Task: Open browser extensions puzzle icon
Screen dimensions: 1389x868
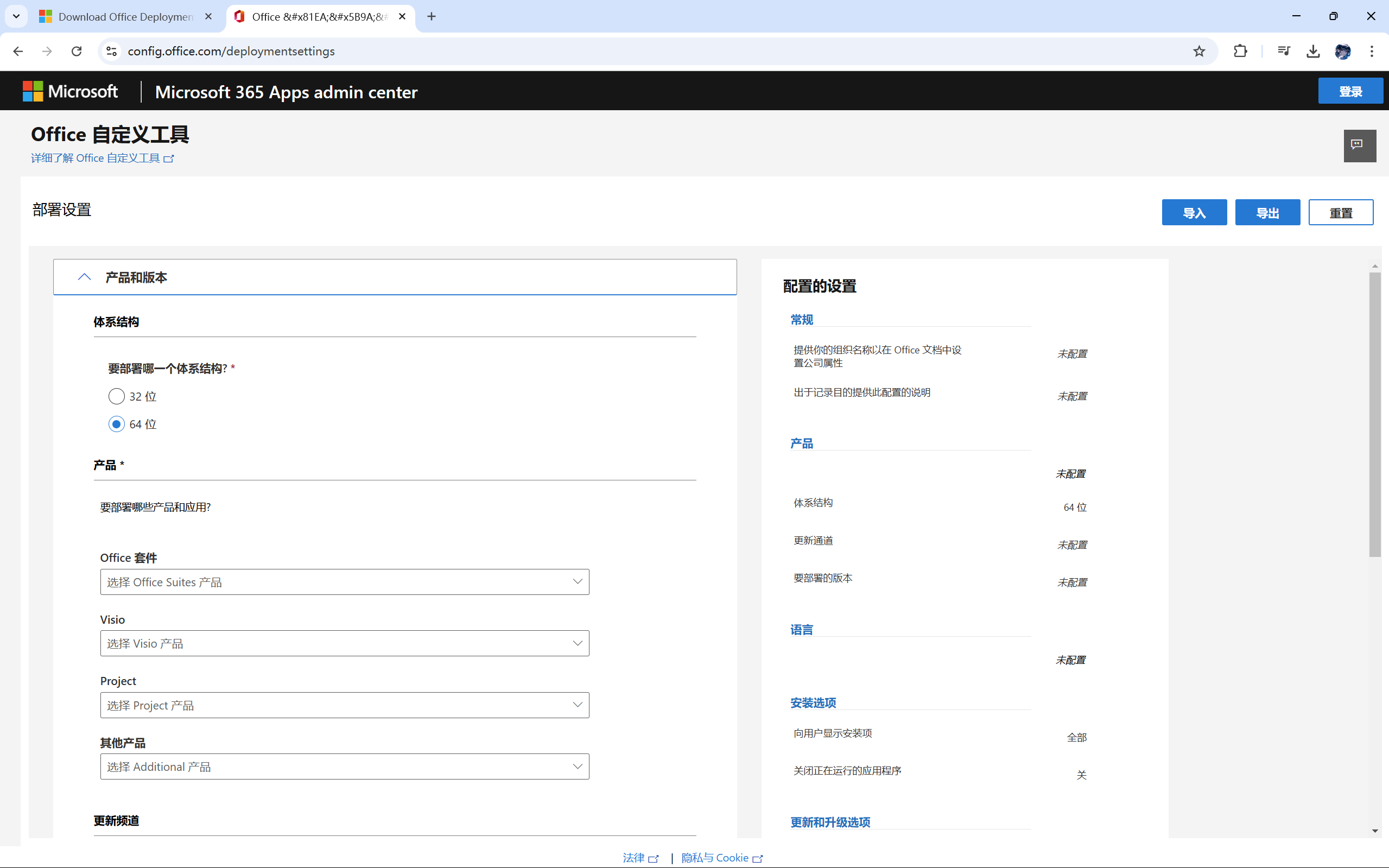Action: (1240, 51)
